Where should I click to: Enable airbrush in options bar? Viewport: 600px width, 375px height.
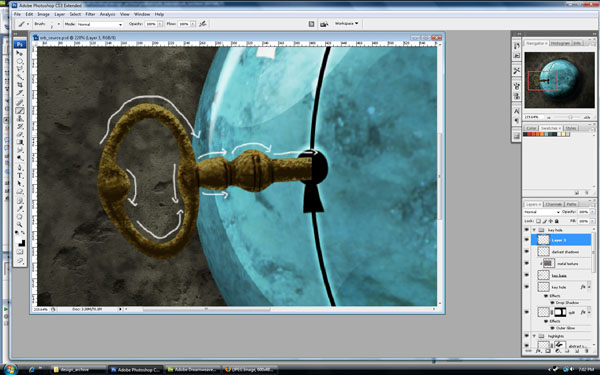point(203,24)
